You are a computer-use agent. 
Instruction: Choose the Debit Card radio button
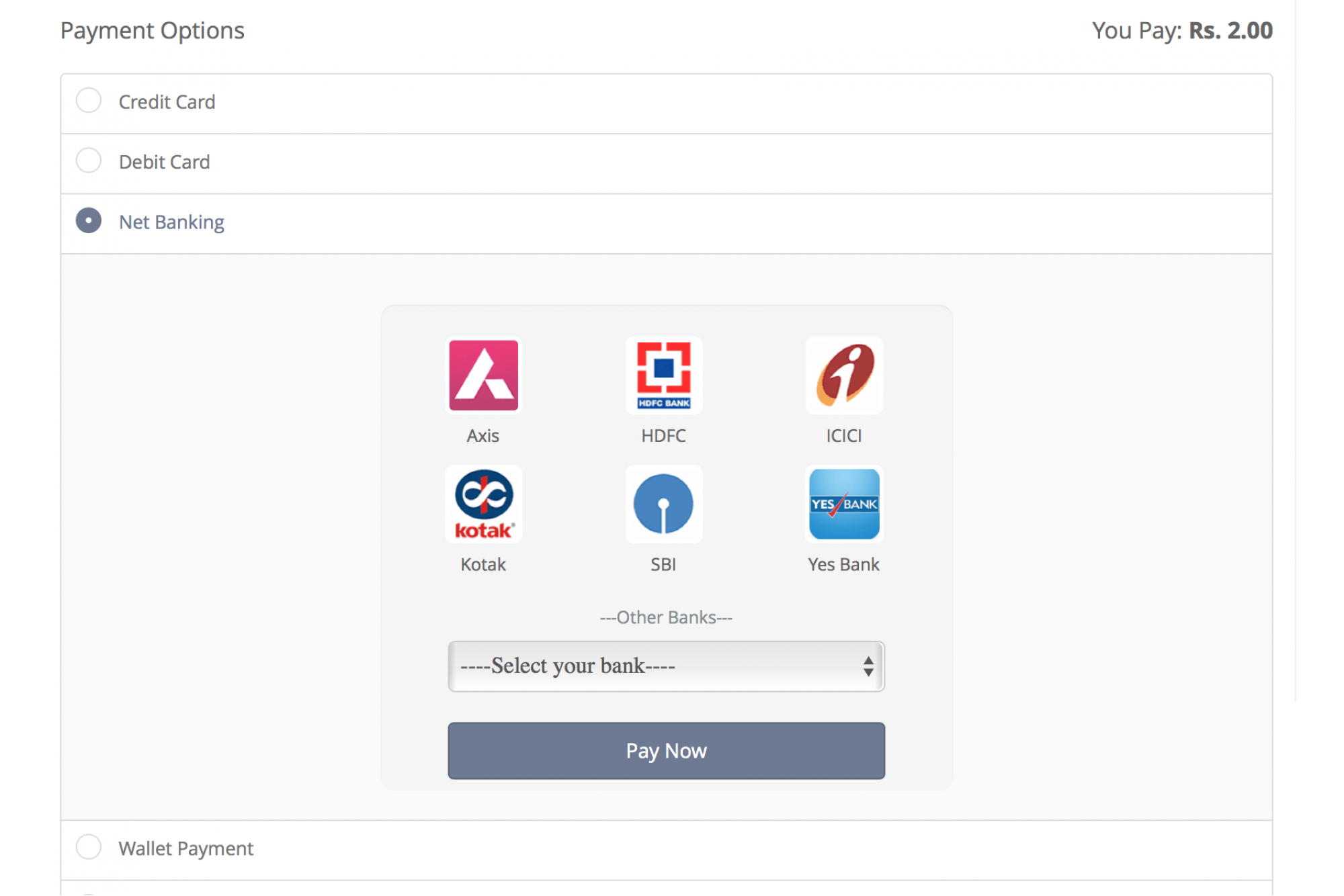click(88, 161)
